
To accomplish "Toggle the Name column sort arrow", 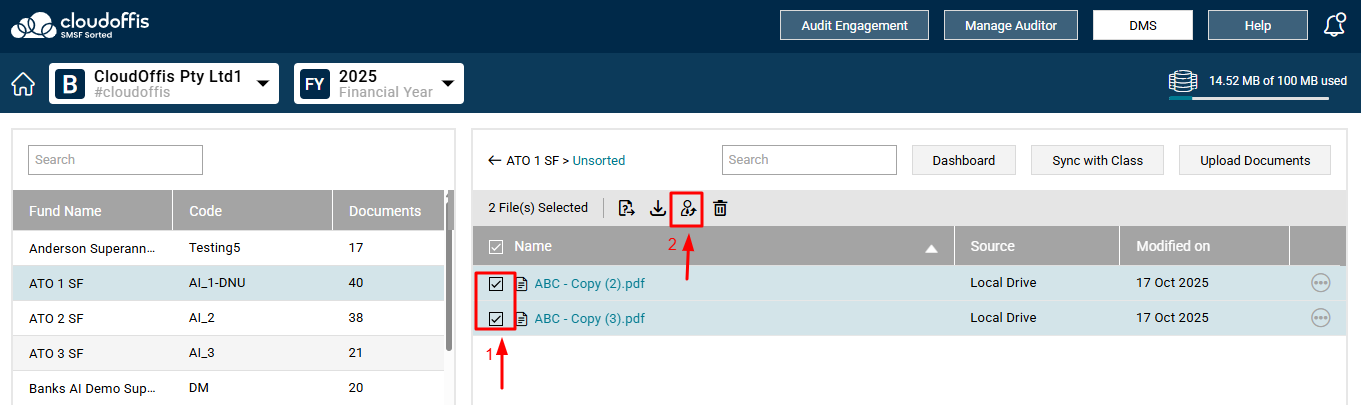I will [x=932, y=248].
